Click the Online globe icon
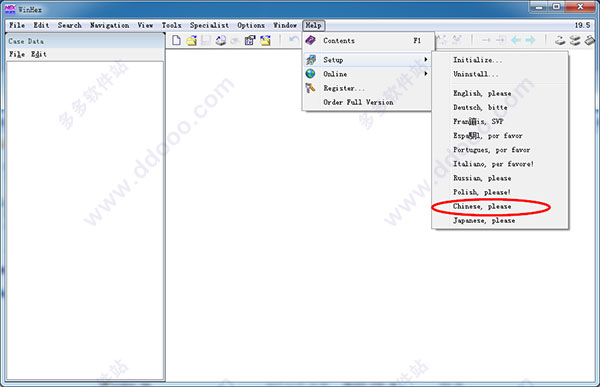The width and height of the screenshot is (600, 387). 311,73
